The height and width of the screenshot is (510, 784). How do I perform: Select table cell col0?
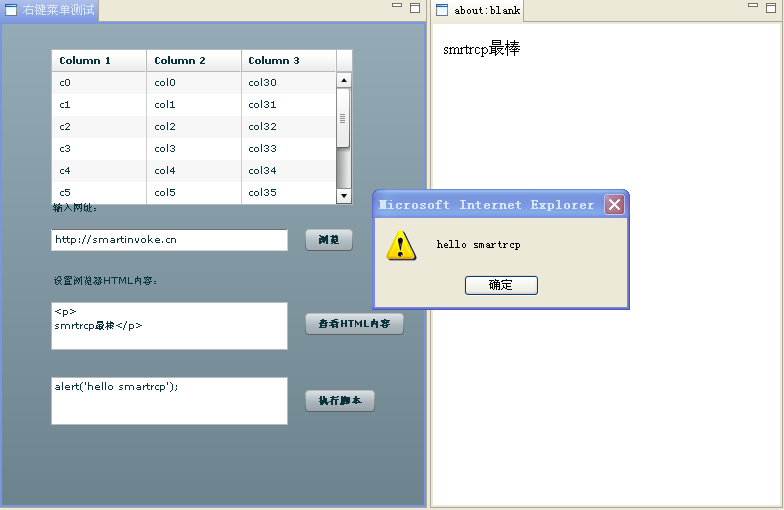(x=194, y=82)
